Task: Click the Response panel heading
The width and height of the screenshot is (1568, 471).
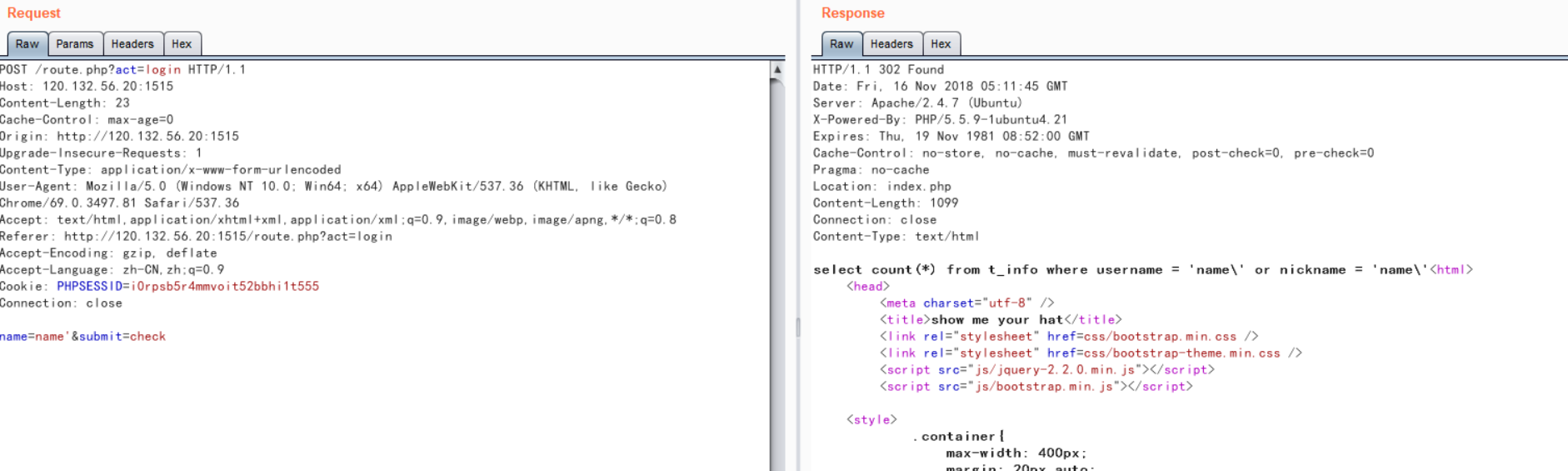Action: 853,13
